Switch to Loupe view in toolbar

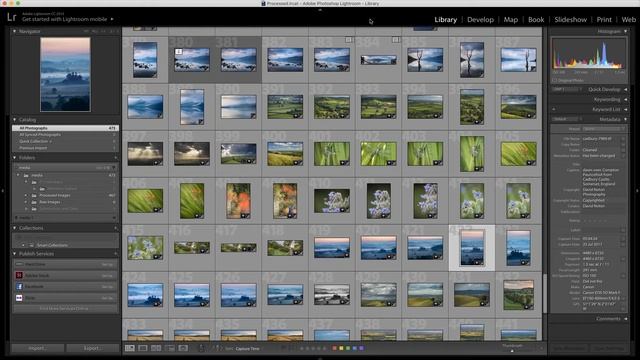[x=143, y=348]
